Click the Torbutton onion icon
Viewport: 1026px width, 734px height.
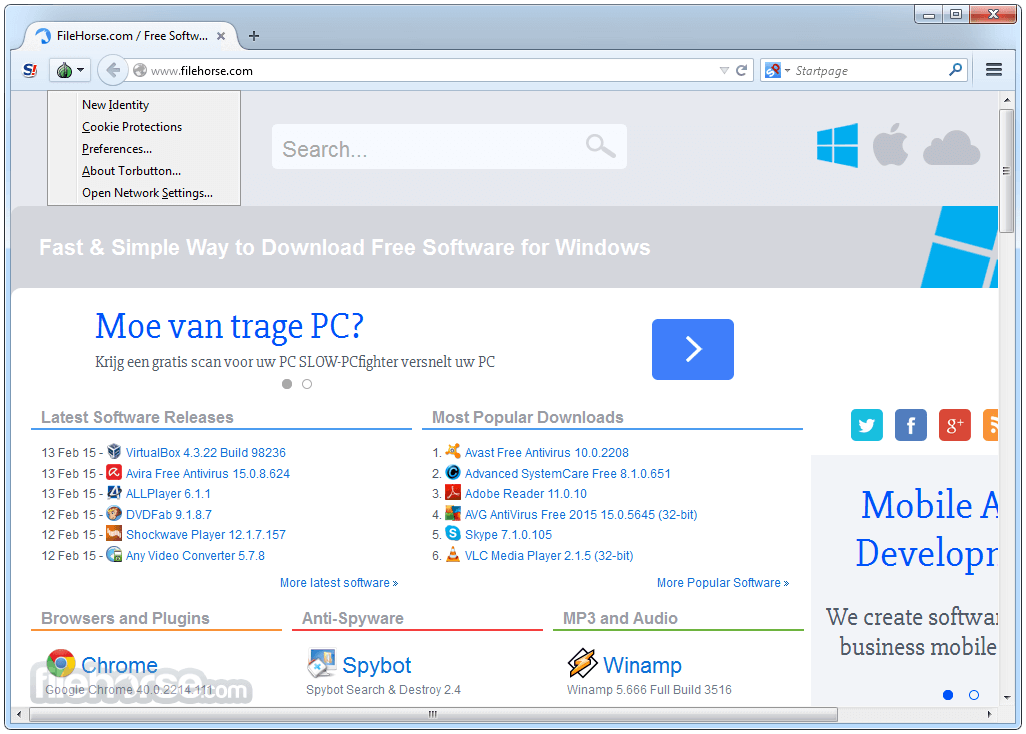(64, 70)
